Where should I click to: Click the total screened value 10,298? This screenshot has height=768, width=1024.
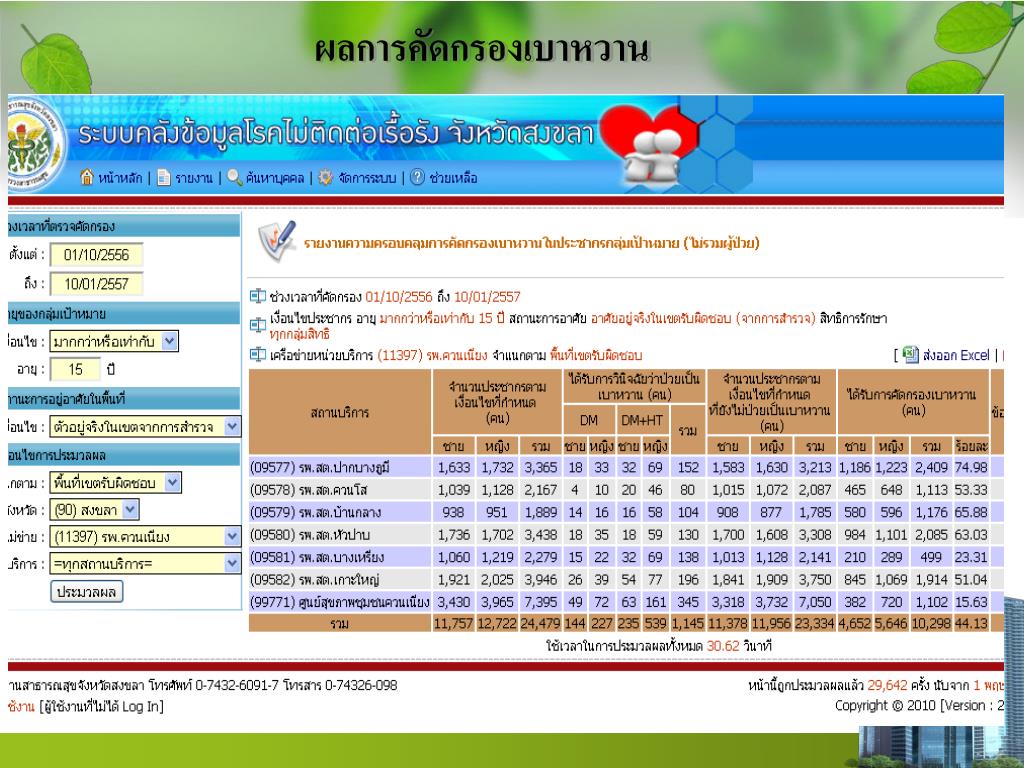point(931,623)
